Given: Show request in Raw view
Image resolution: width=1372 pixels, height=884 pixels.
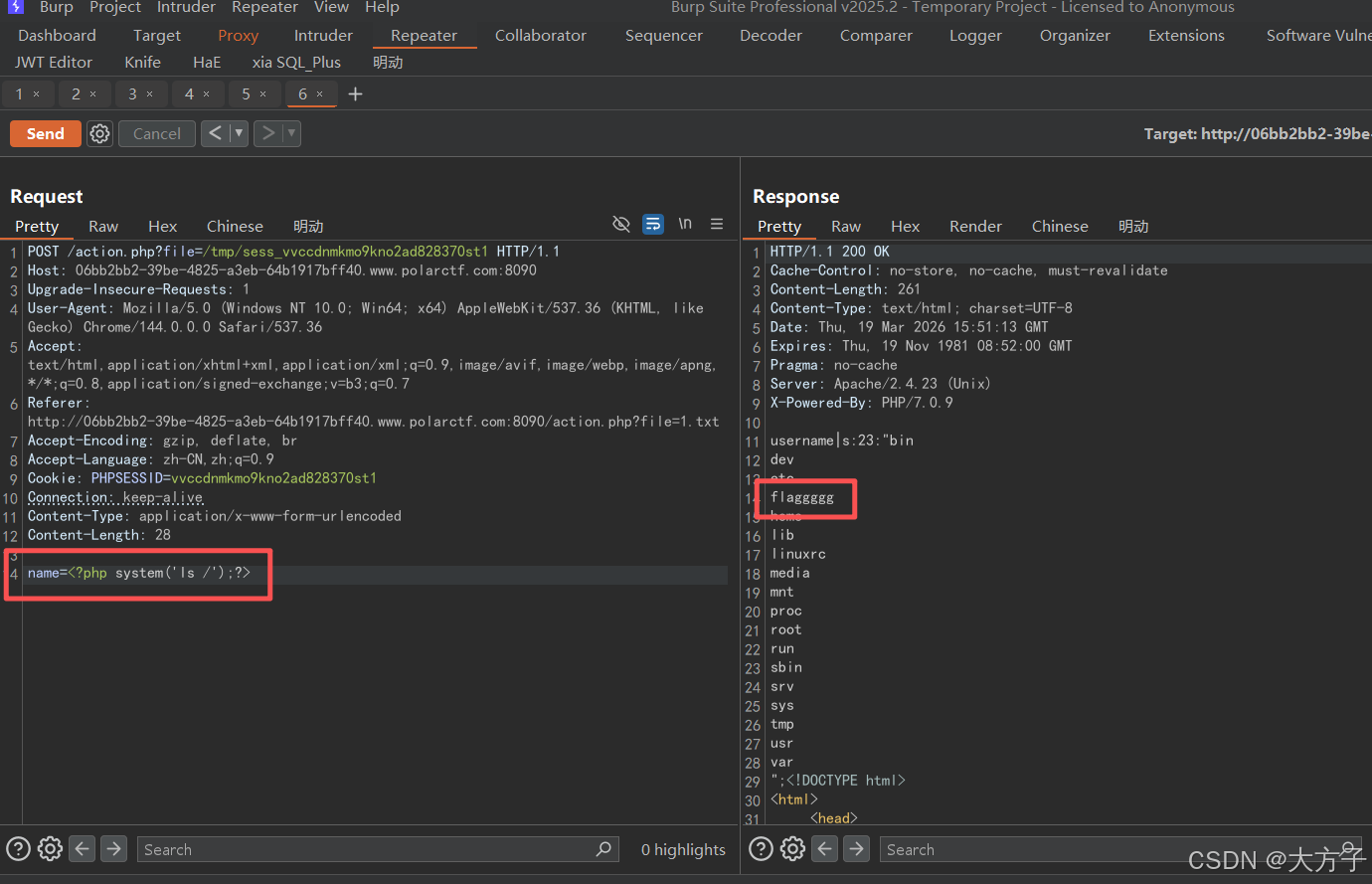Looking at the screenshot, I should pos(103,227).
